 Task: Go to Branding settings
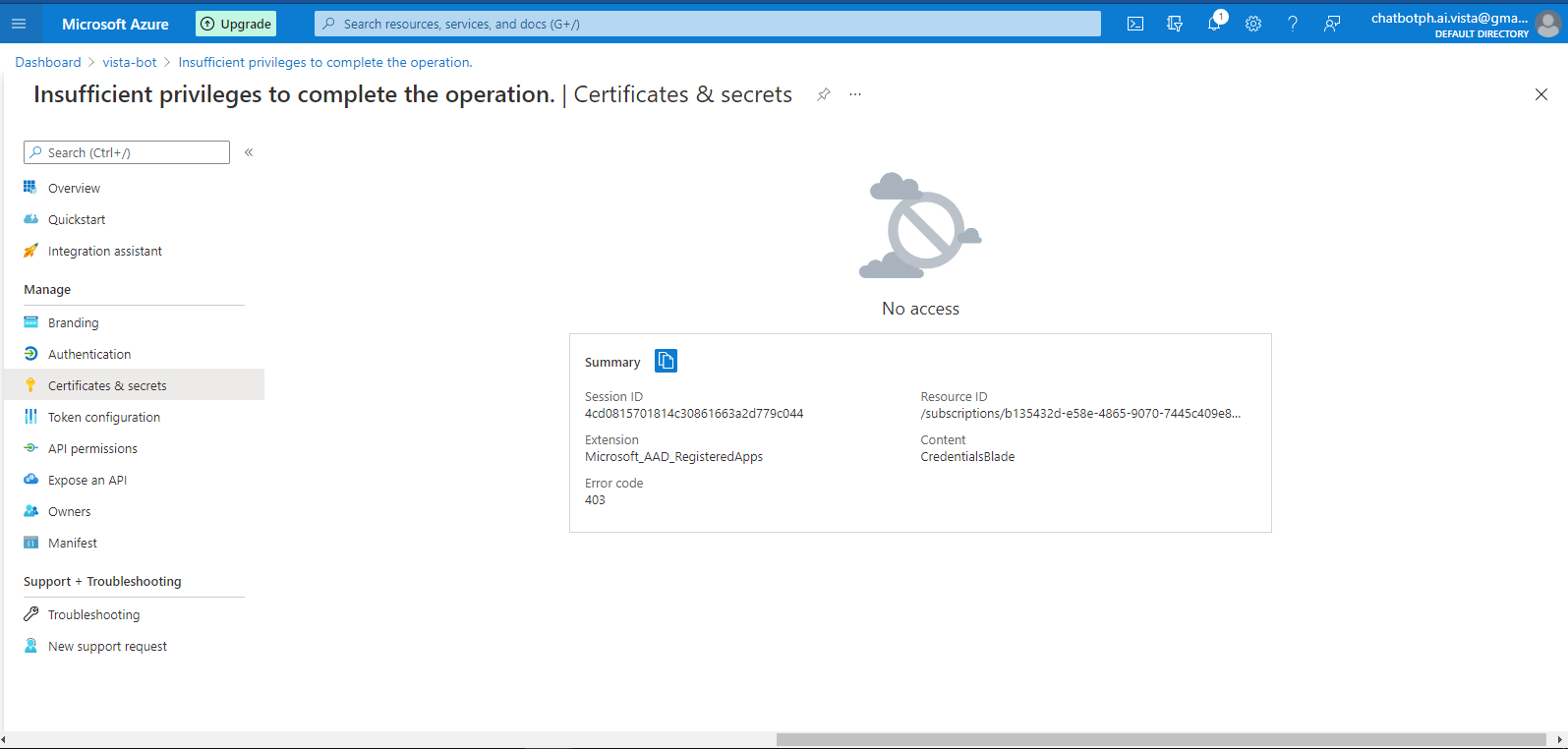coord(134,322)
